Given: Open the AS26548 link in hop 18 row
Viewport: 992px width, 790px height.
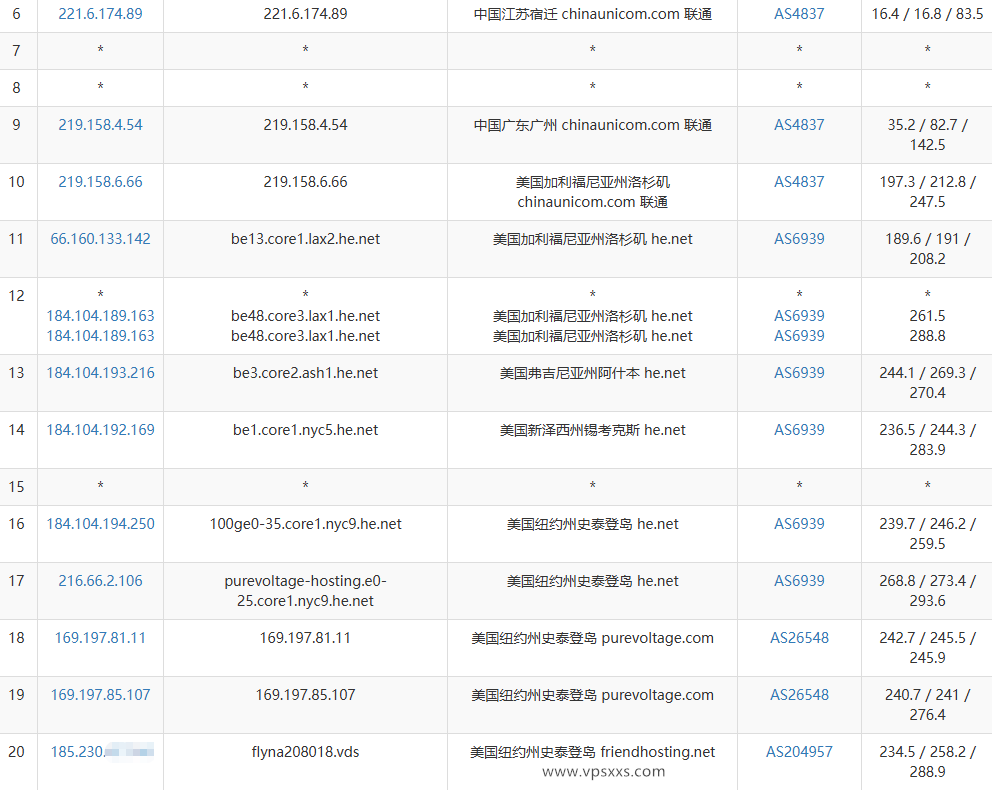Looking at the screenshot, I should coord(799,638).
